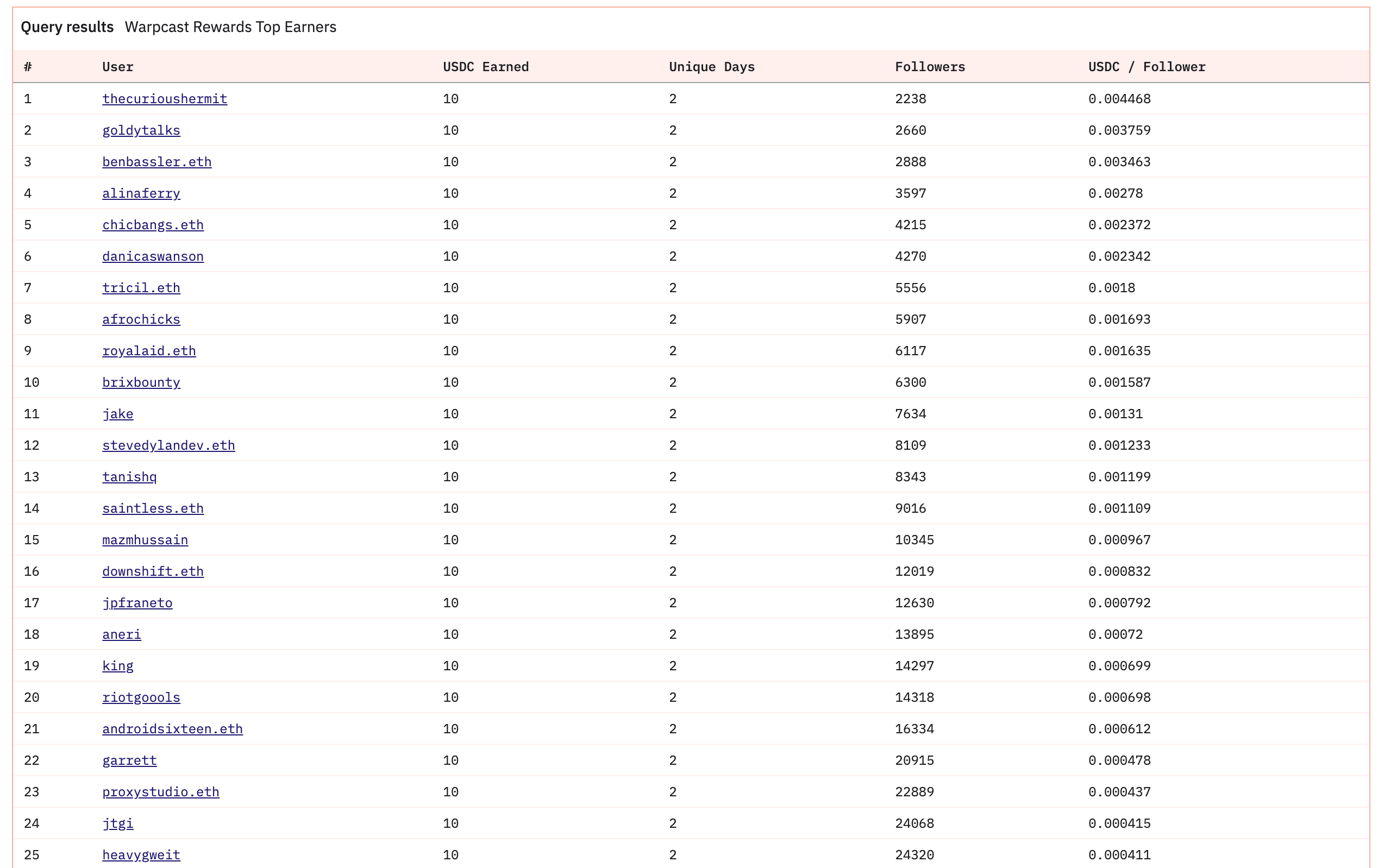1378x868 pixels.
Task: Open thecurioushermit user link
Action: [x=164, y=98]
